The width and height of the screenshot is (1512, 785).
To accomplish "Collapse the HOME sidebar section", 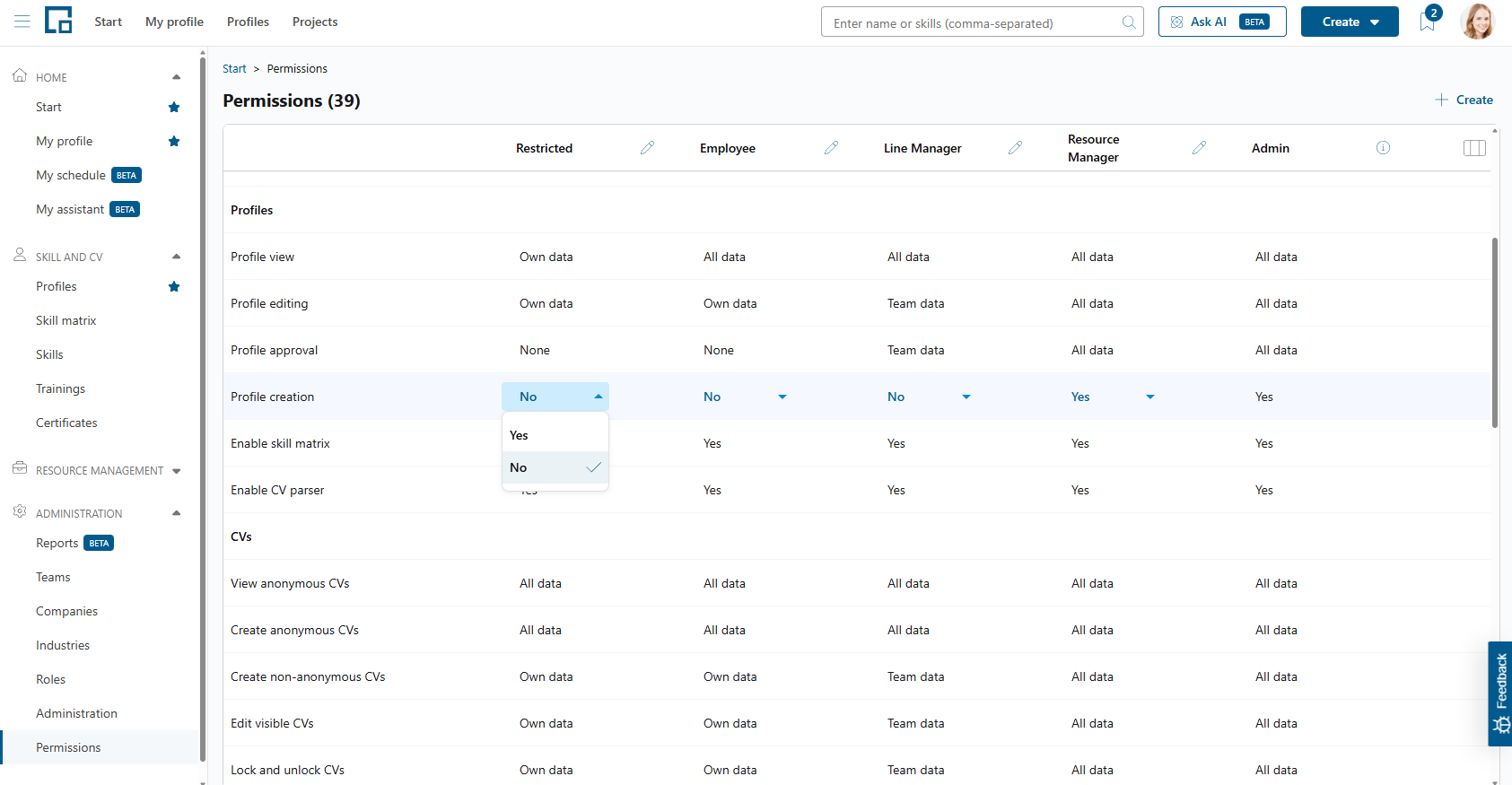I will (x=176, y=77).
